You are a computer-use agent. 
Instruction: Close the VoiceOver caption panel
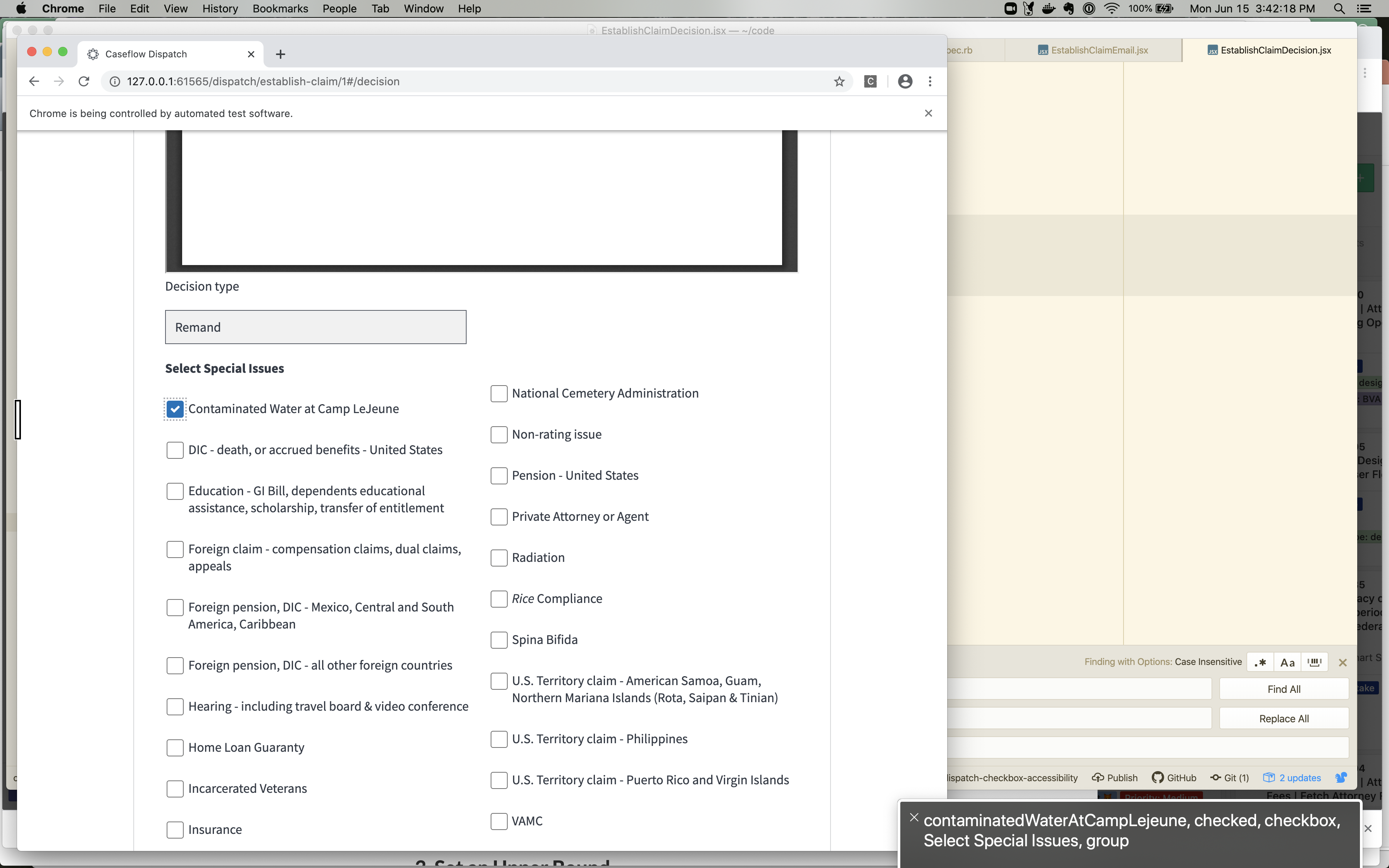pyautogui.click(x=914, y=818)
